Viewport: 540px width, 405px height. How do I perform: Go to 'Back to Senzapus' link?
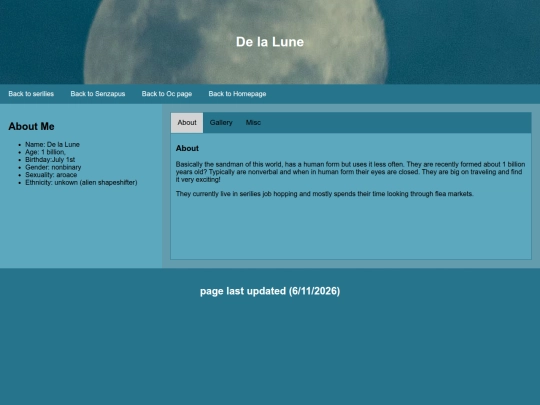click(98, 94)
